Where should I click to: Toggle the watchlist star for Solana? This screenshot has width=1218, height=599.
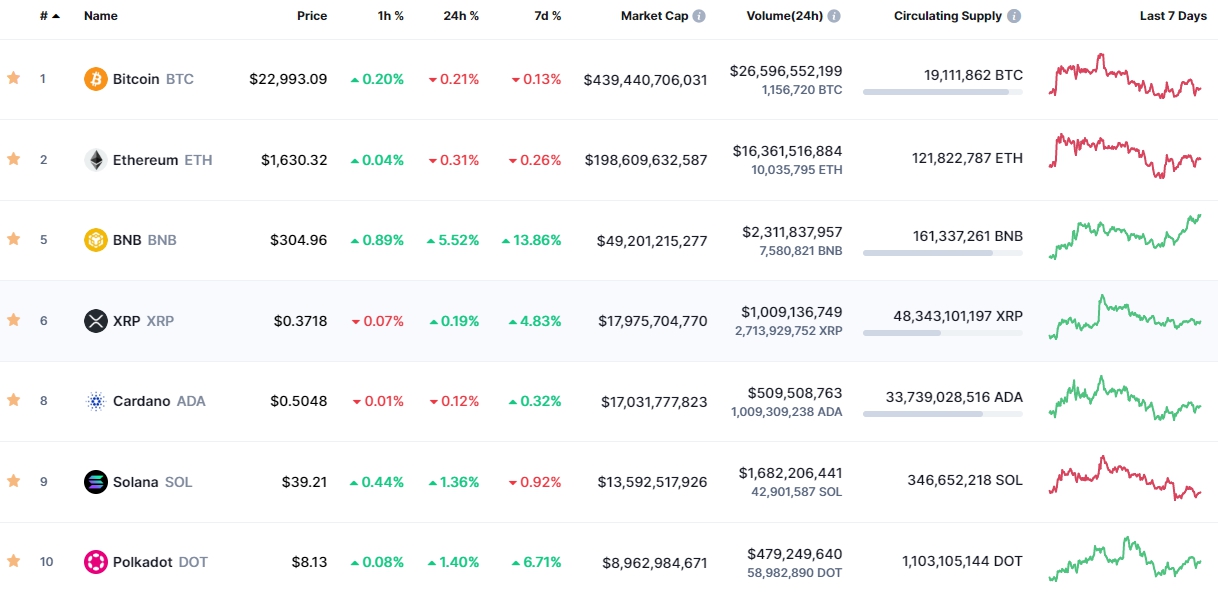pyautogui.click(x=13, y=481)
